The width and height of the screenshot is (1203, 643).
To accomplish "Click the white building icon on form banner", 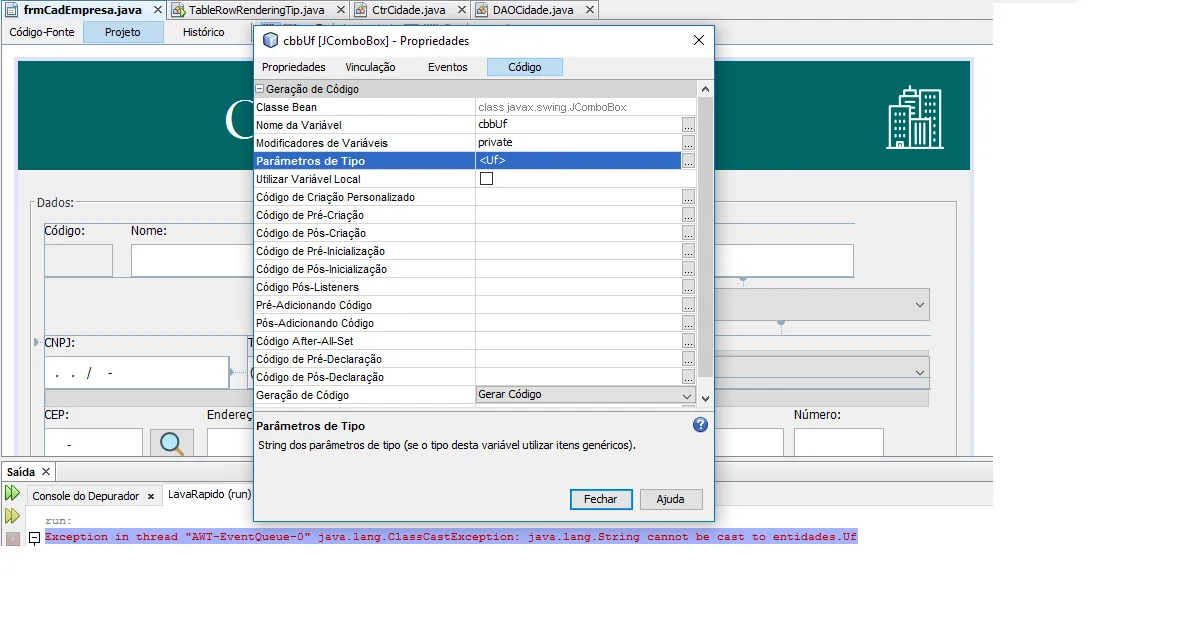I will click(915, 118).
